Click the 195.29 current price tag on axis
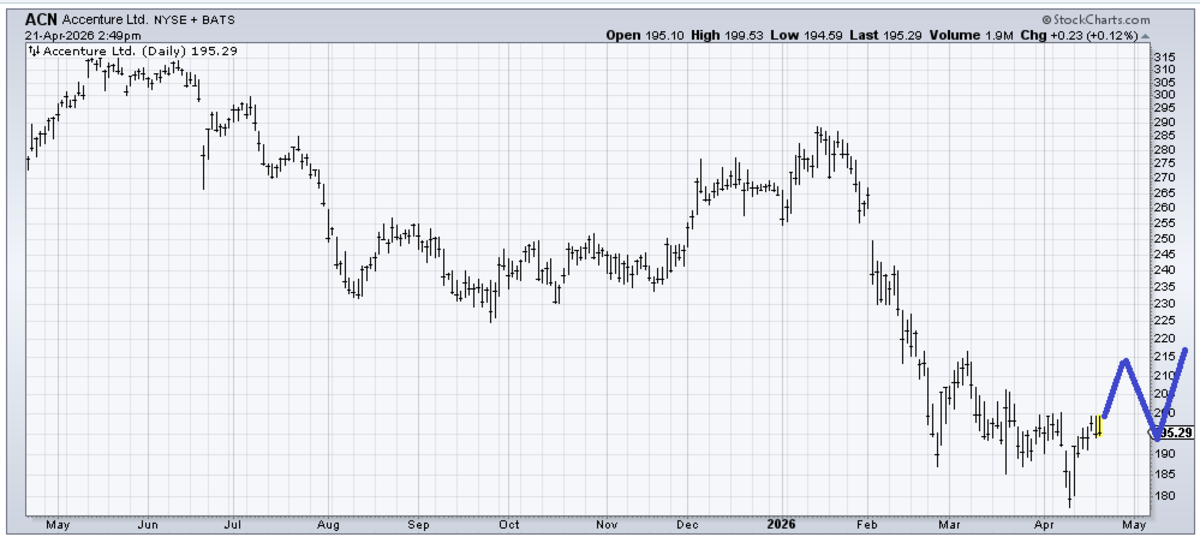This screenshot has height=543, width=1200. click(x=1173, y=433)
